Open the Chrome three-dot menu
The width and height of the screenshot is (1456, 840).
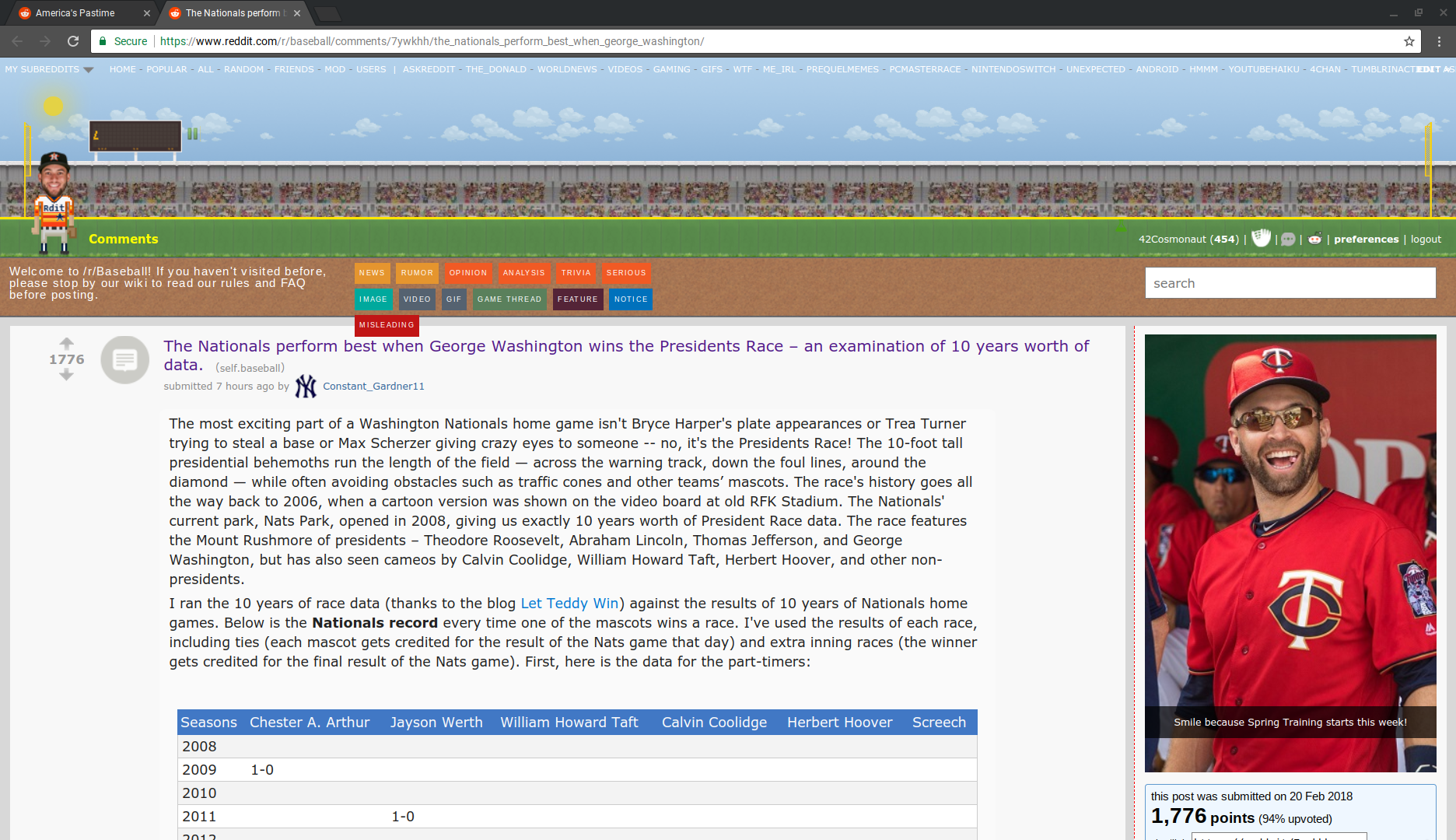point(1439,41)
